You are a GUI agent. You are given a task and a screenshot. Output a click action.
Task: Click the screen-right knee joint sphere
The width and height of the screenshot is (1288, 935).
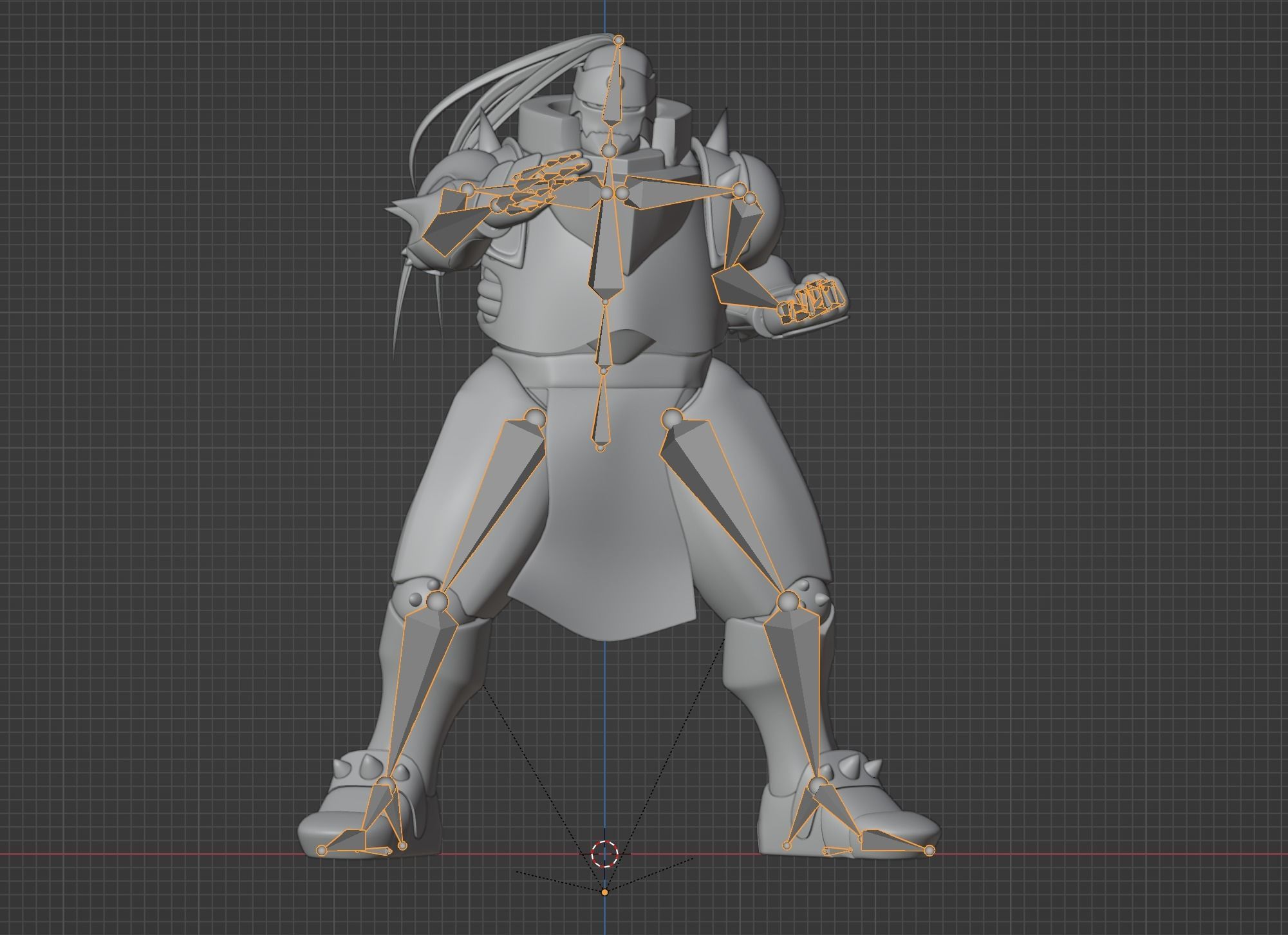click(x=788, y=602)
